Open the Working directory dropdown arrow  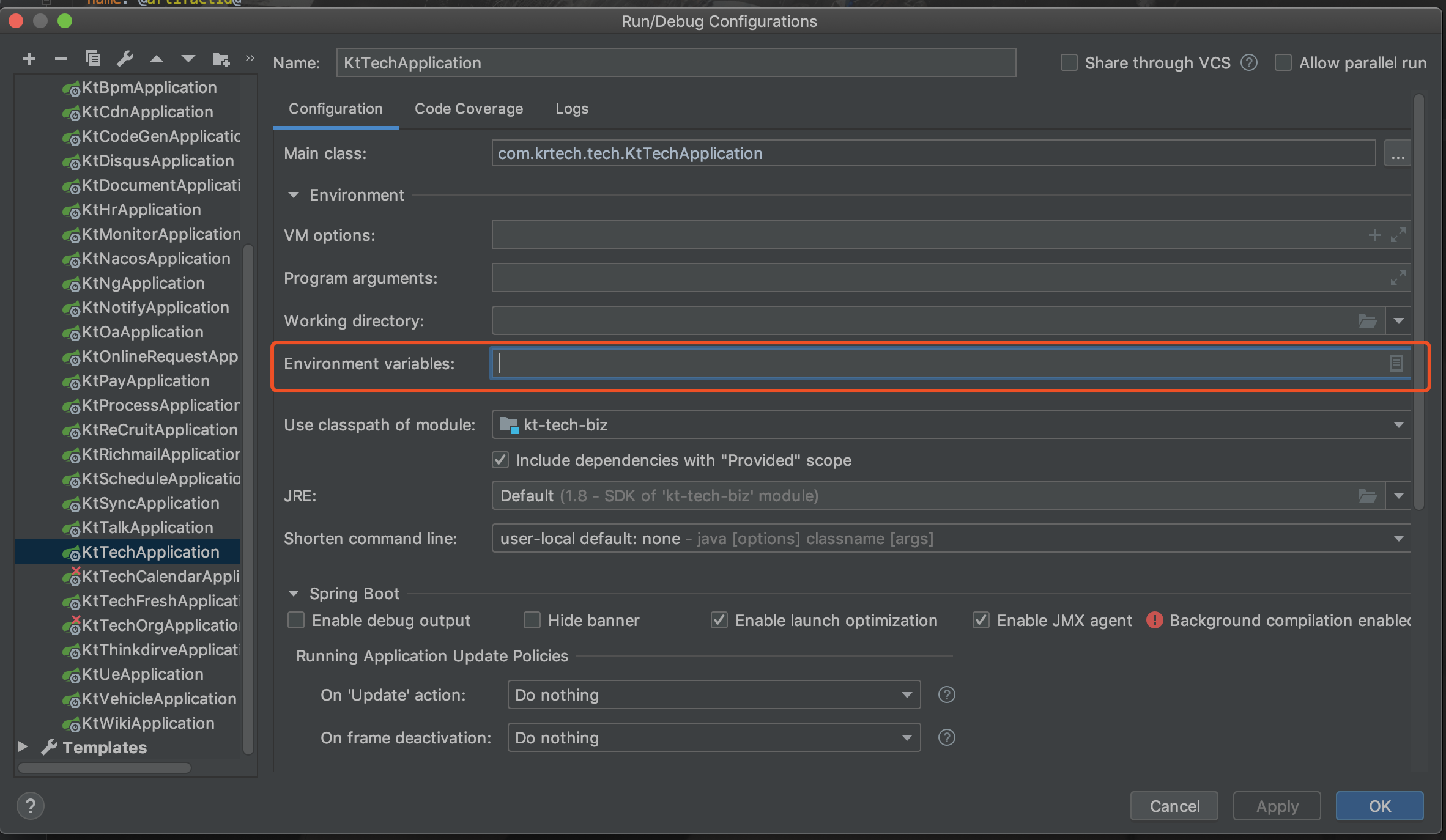coord(1399,321)
